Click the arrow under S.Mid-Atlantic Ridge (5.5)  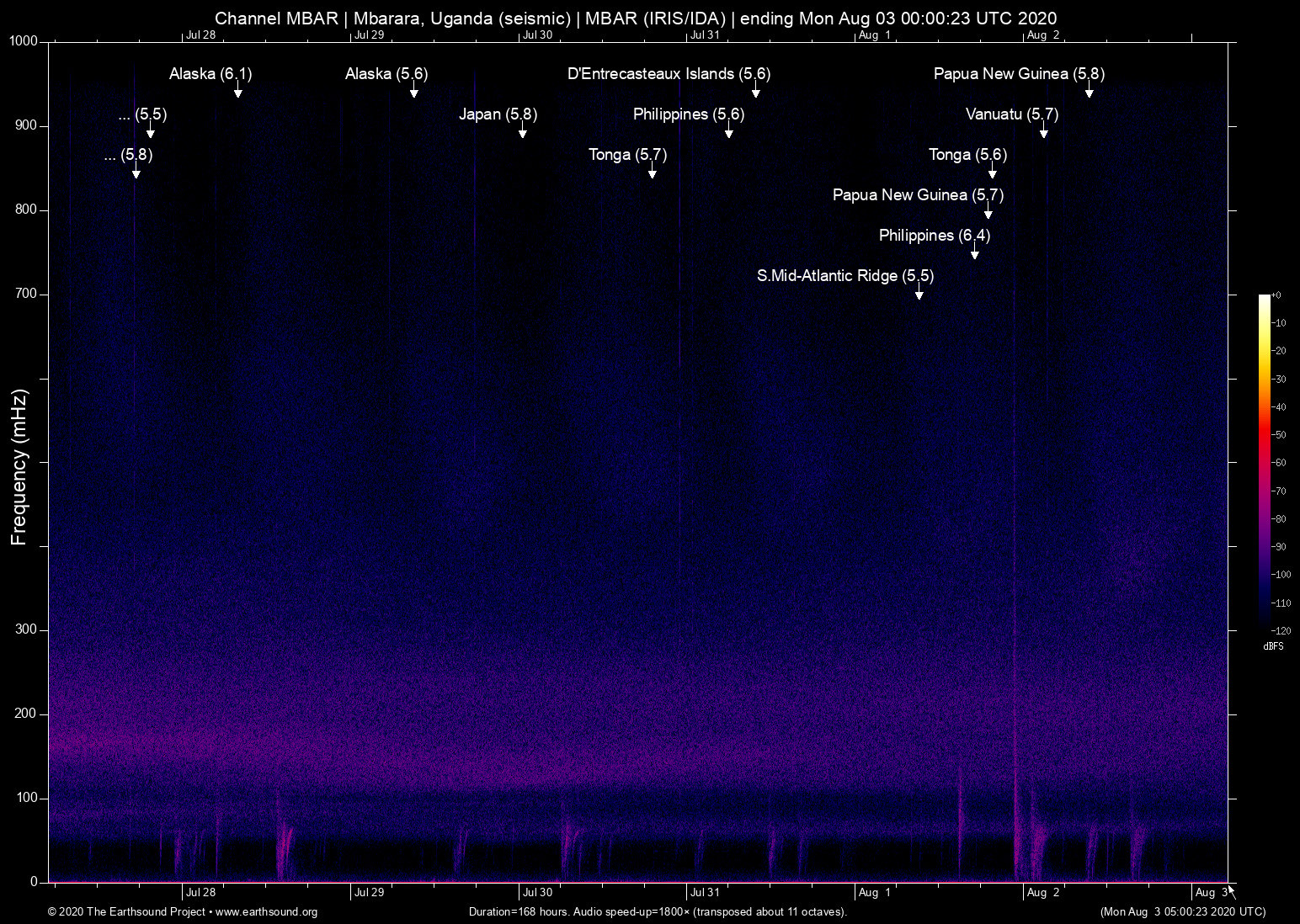[919, 293]
